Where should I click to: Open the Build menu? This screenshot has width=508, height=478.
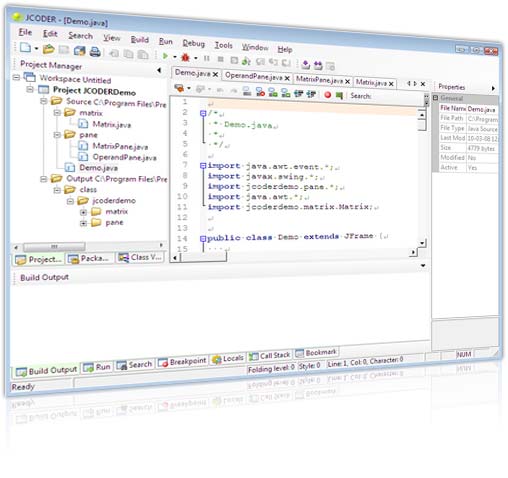[x=140, y=39]
